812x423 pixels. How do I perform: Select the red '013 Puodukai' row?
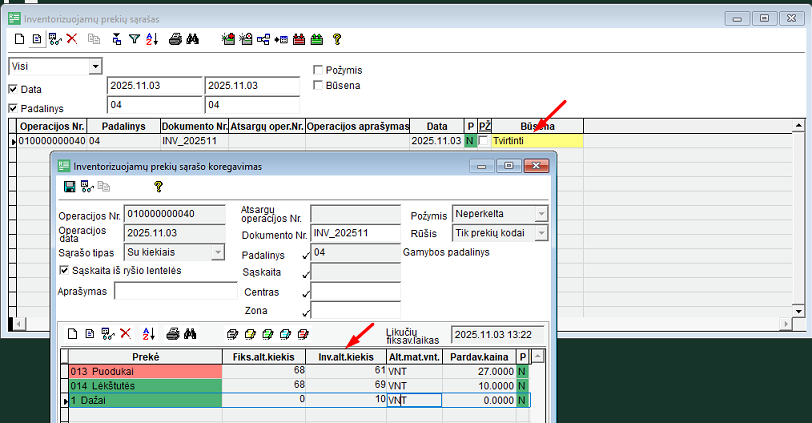click(144, 371)
